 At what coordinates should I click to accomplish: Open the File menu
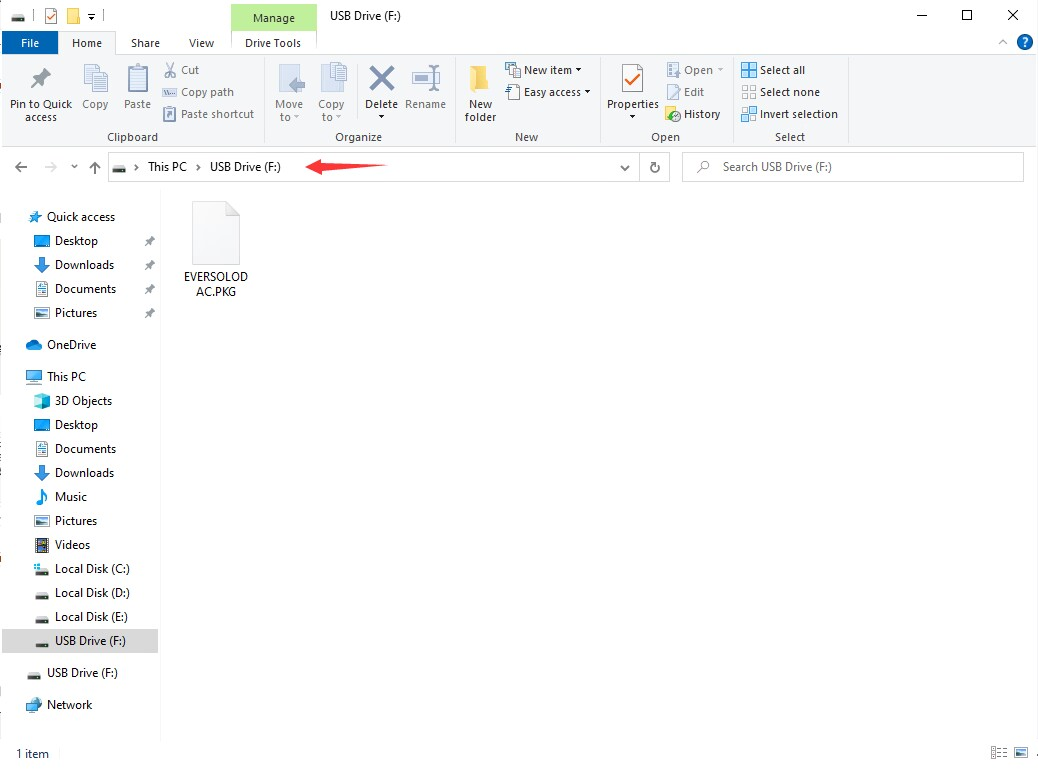30,43
